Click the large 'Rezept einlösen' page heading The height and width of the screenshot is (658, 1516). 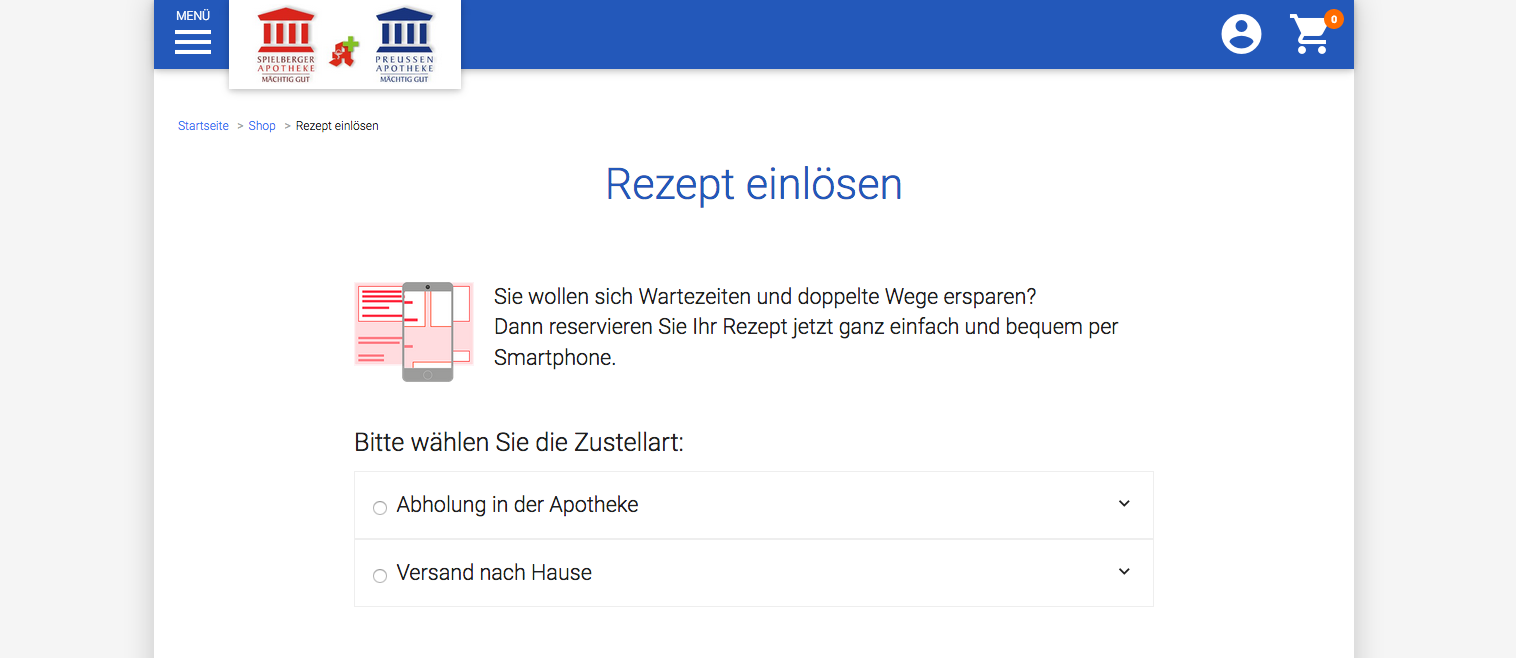pyautogui.click(x=754, y=185)
